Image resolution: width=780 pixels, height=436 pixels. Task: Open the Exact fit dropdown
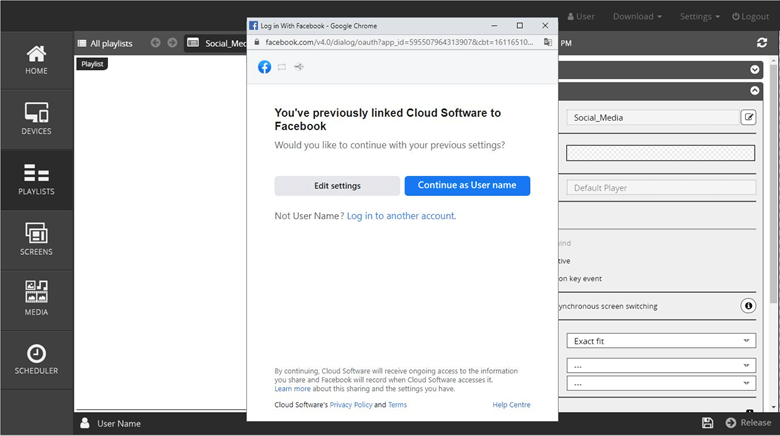[x=661, y=341]
